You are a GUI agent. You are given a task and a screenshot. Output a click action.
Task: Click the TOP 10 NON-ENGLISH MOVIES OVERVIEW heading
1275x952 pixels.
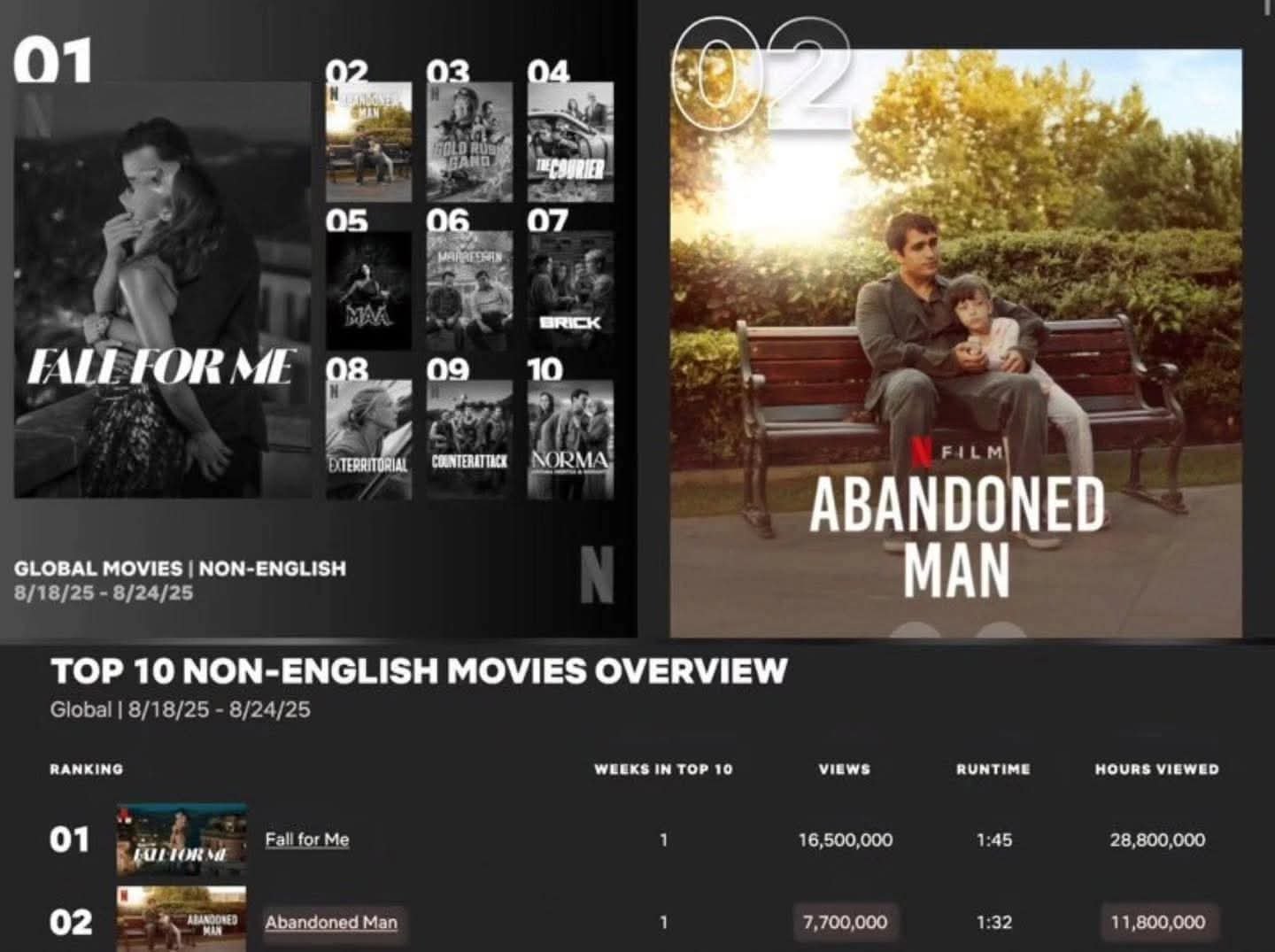coord(419,670)
